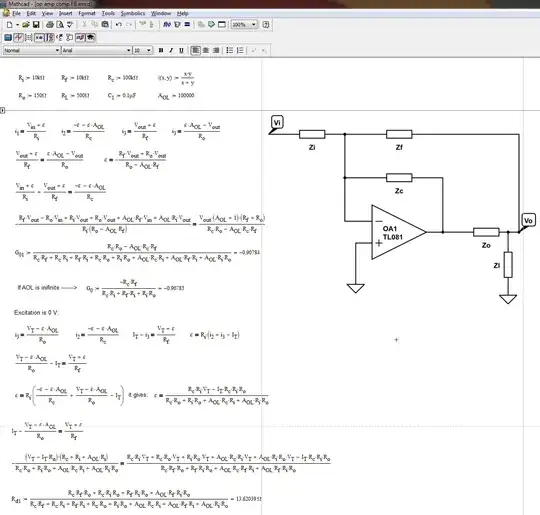
Task: Select the Zc component in circuit diagram
Action: 399,178
